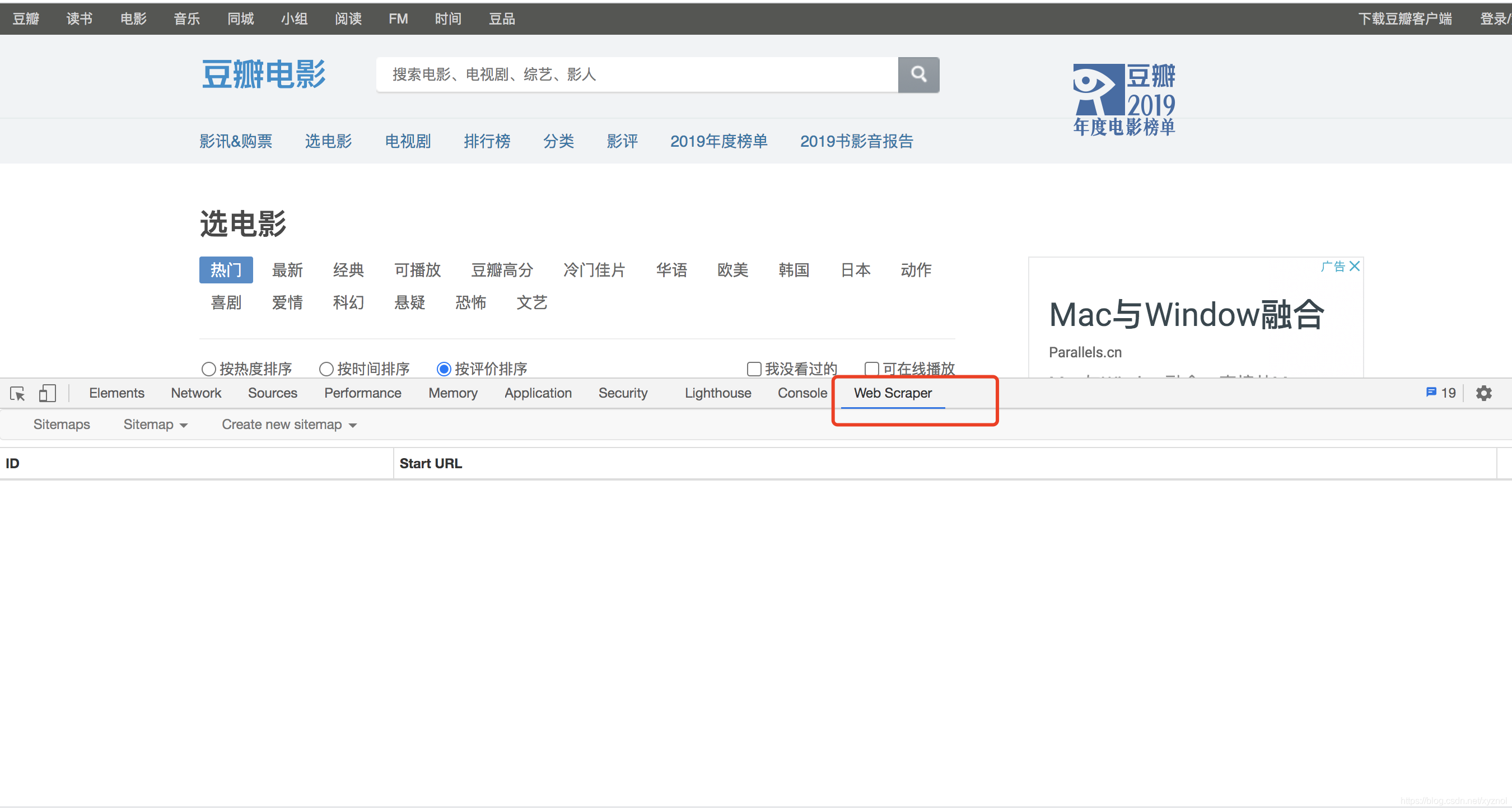
Task: Open 排行榜 navigation link
Action: [487, 142]
